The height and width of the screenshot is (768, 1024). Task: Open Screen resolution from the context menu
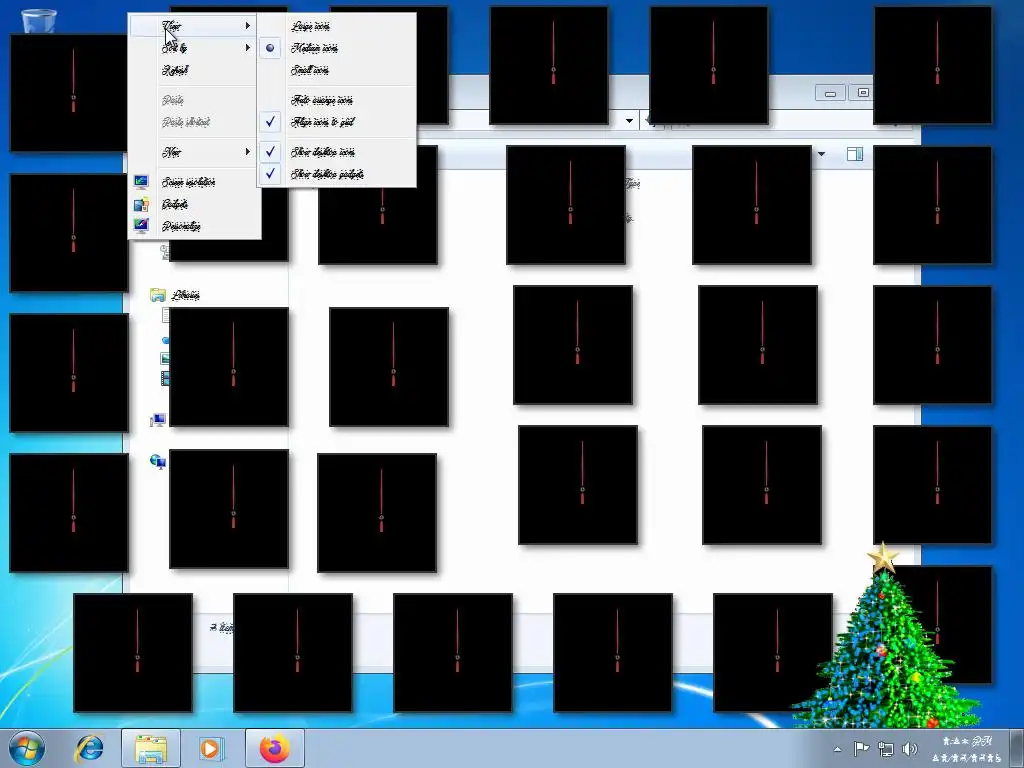coord(193,182)
